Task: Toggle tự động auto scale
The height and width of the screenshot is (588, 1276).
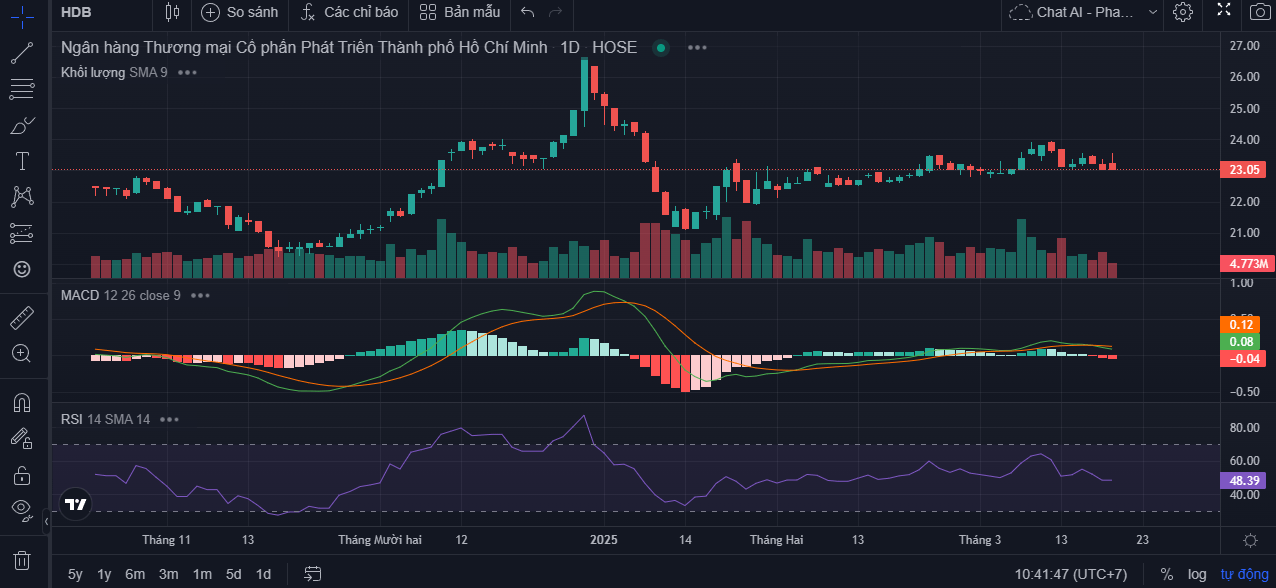Action: tap(1244, 574)
